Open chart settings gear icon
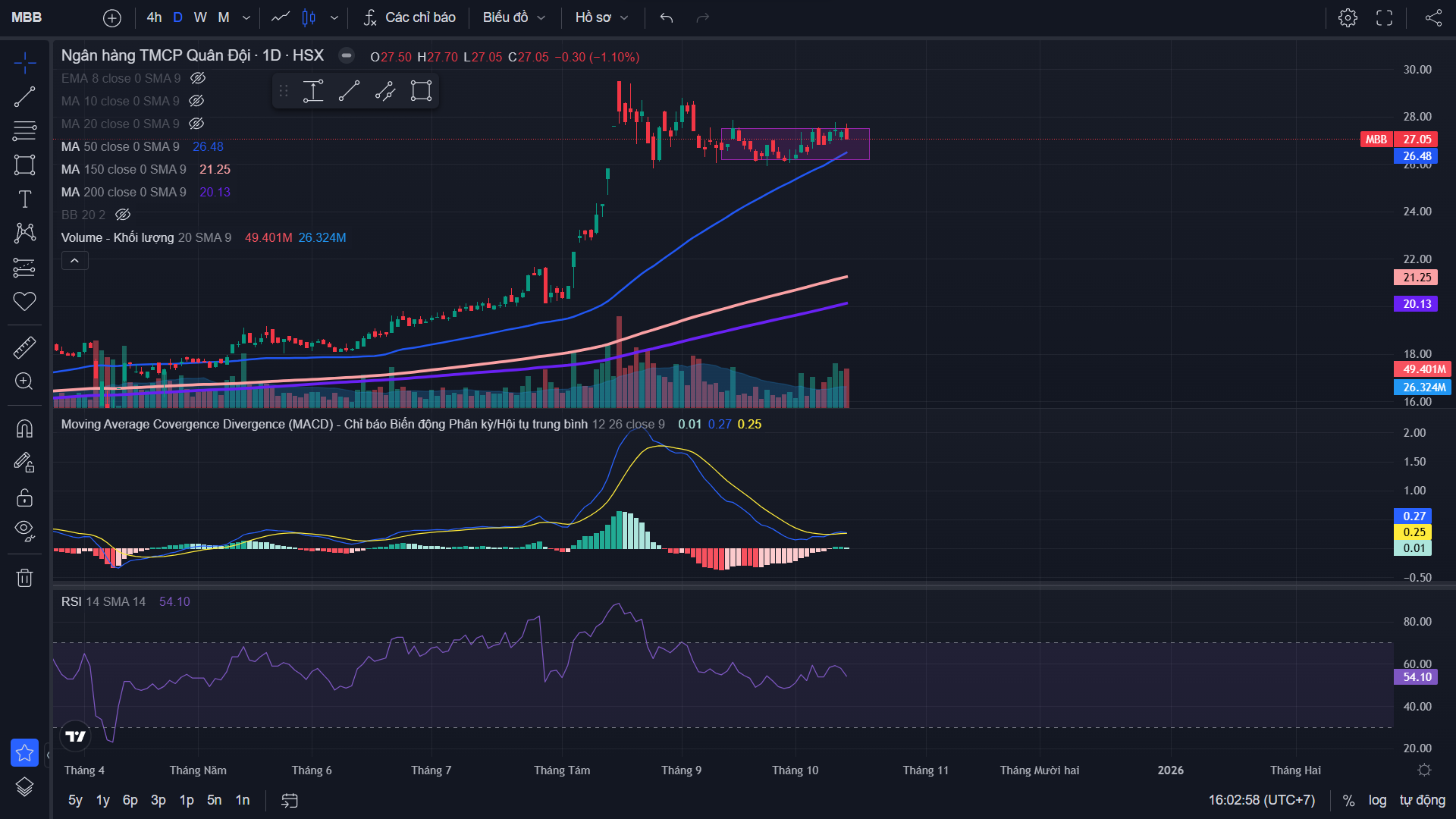This screenshot has height=819, width=1456. pyautogui.click(x=1348, y=17)
